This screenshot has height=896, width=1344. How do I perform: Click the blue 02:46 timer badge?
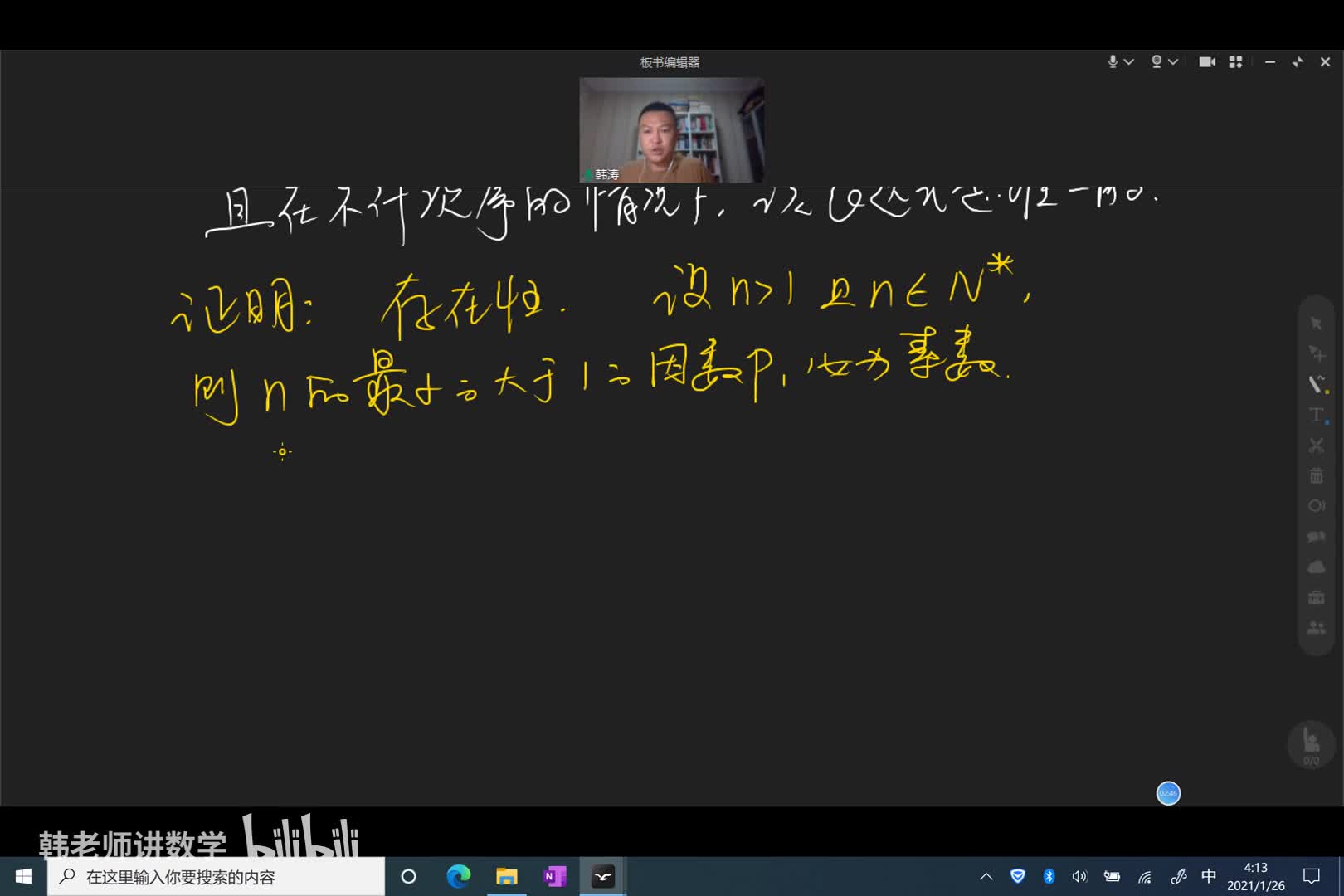[x=1168, y=793]
